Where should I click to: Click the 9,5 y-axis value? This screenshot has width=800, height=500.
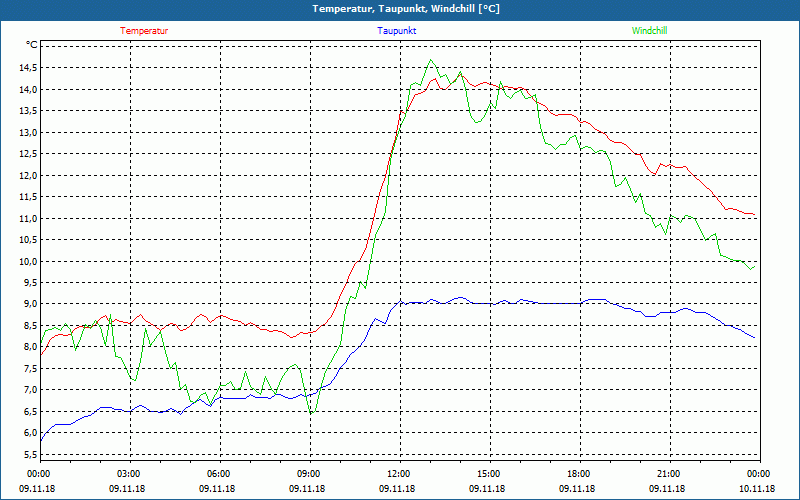click(x=31, y=283)
